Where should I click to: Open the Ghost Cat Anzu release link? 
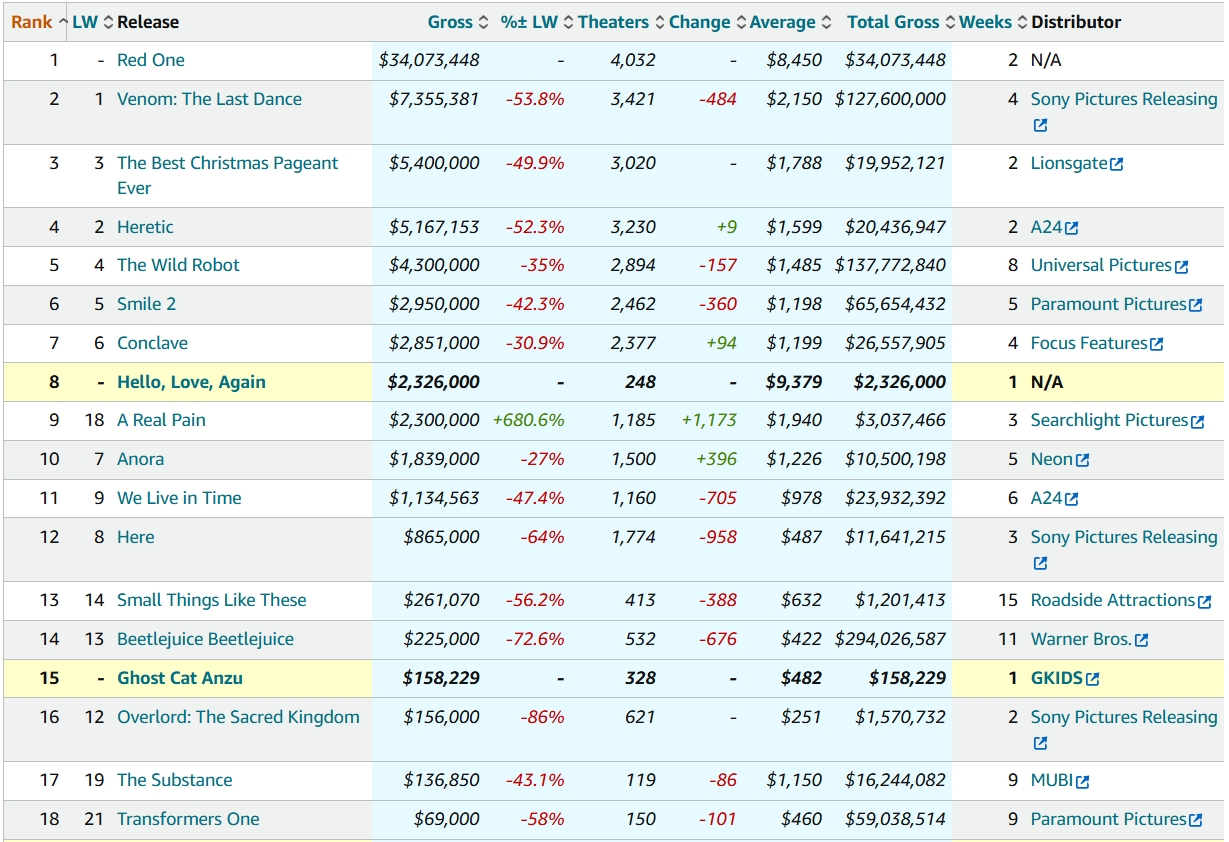(180, 678)
